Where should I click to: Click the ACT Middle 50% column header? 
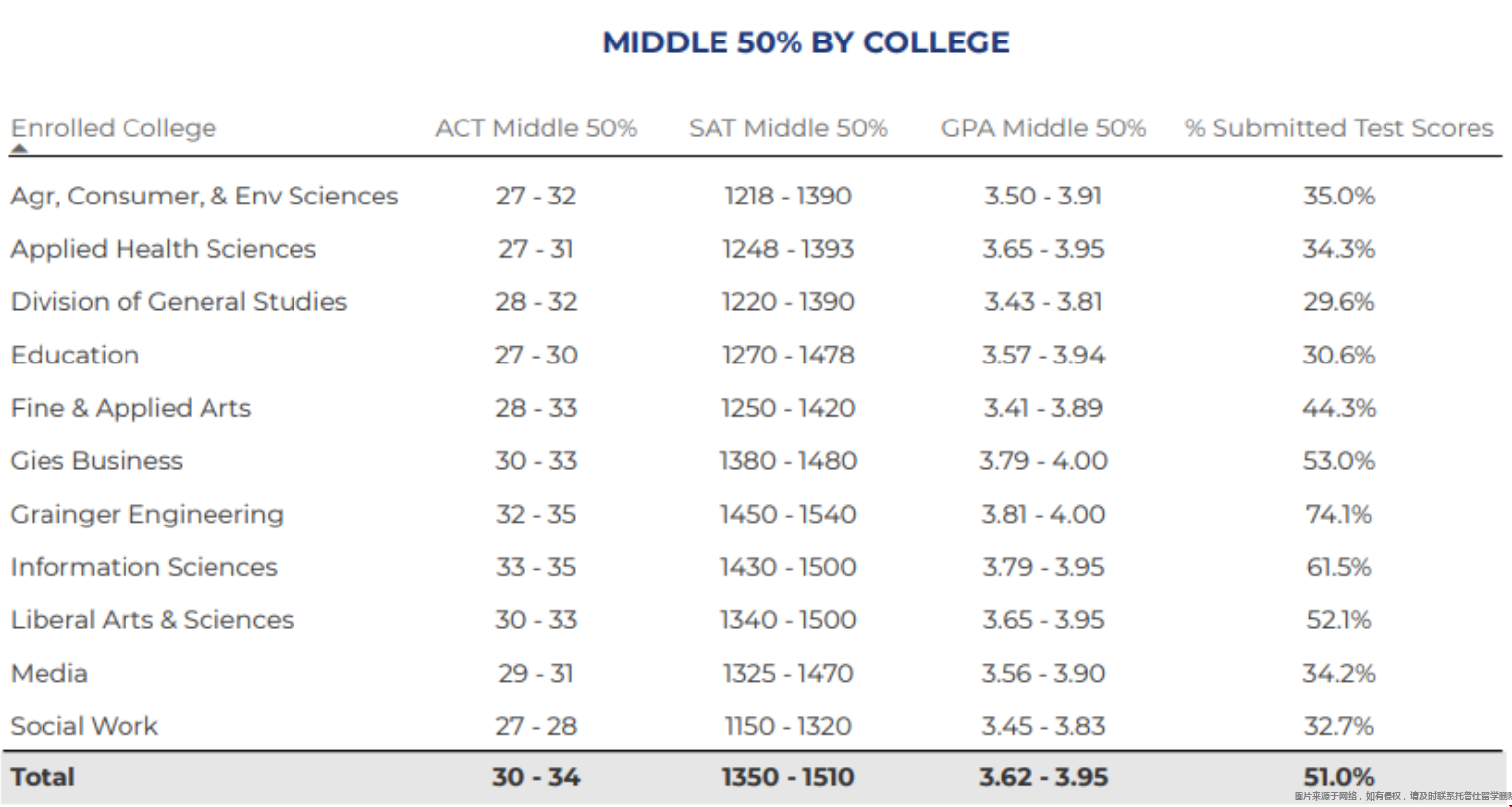tap(536, 128)
